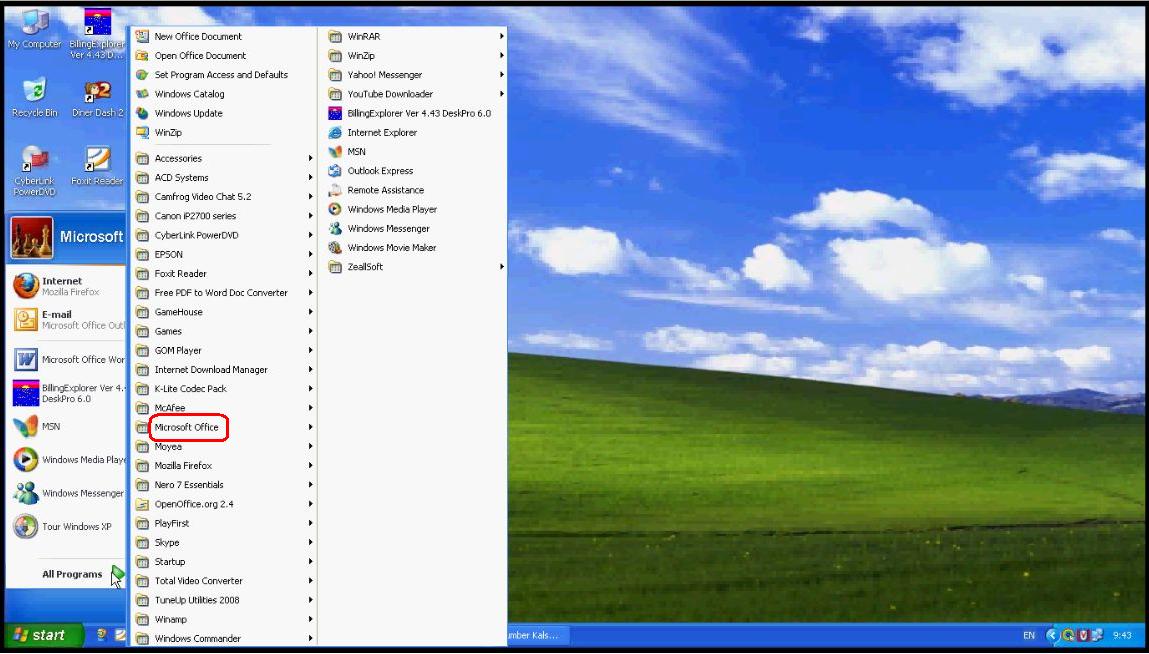Expand ACD Systems folder
The height and width of the screenshot is (654, 1149).
224,177
